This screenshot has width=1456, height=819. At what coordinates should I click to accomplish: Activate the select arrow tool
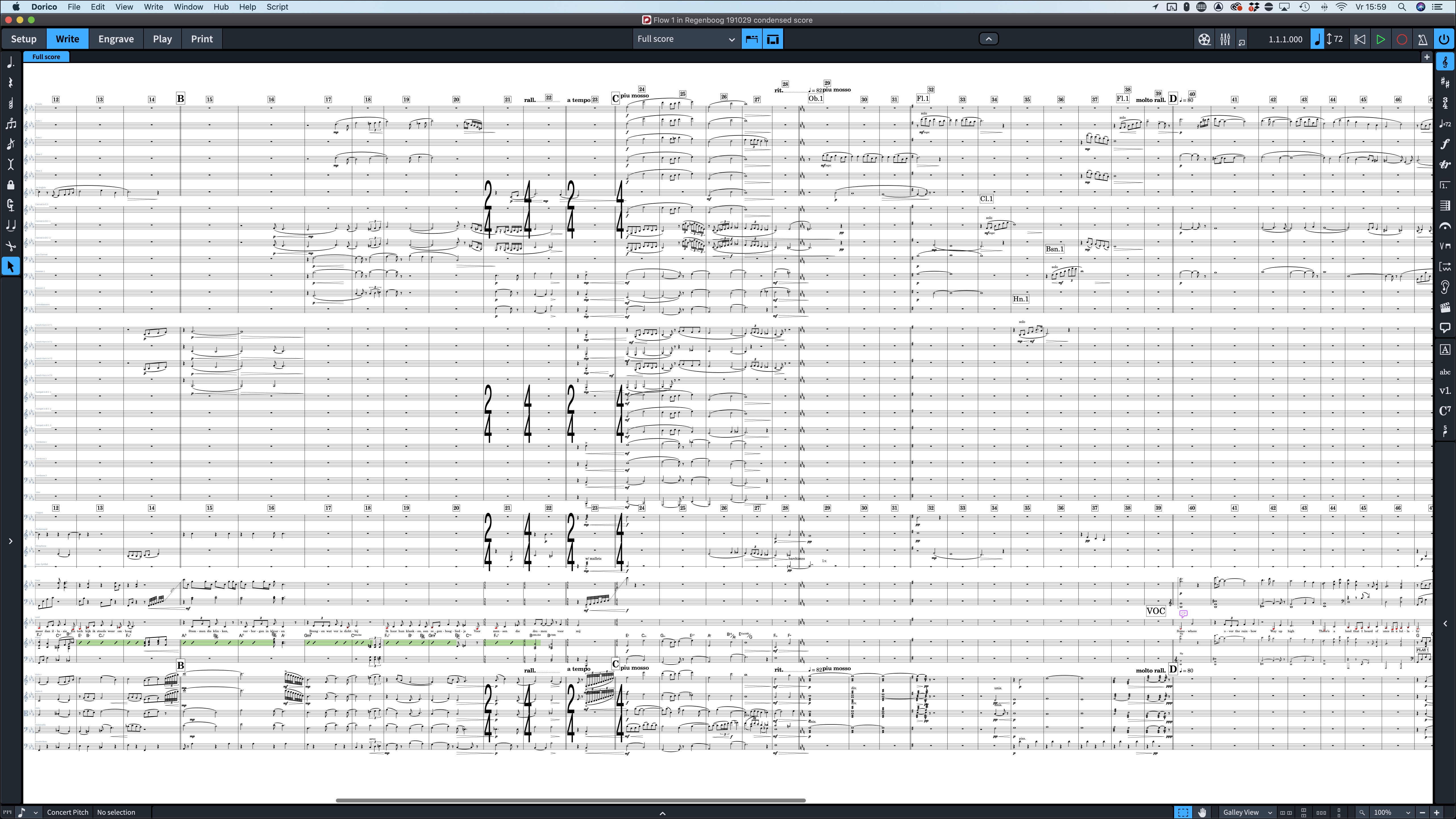click(x=11, y=266)
